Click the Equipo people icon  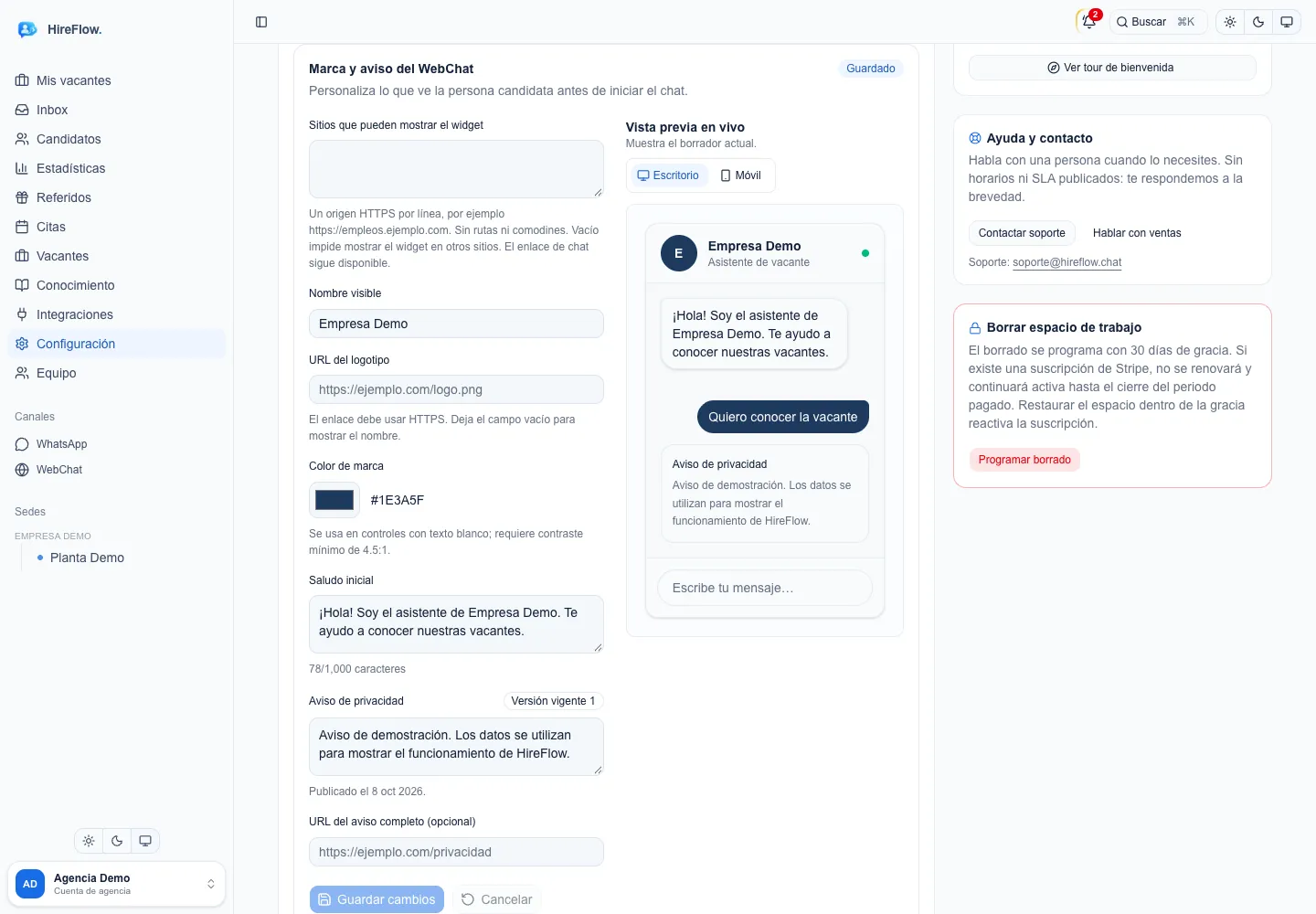tap(22, 373)
